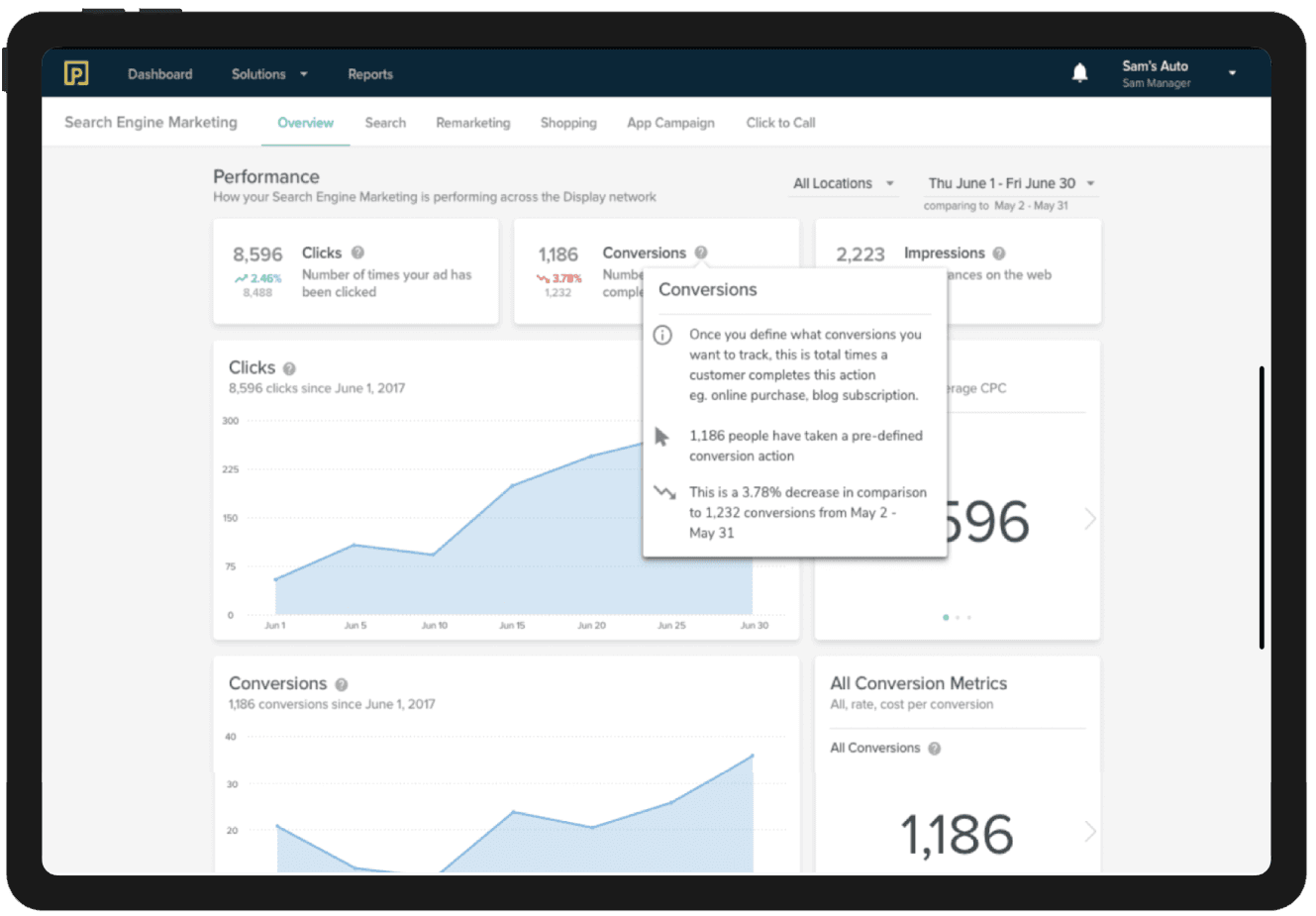The width and height of the screenshot is (1316, 916).
Task: Switch to the Shopping tab
Action: click(568, 123)
